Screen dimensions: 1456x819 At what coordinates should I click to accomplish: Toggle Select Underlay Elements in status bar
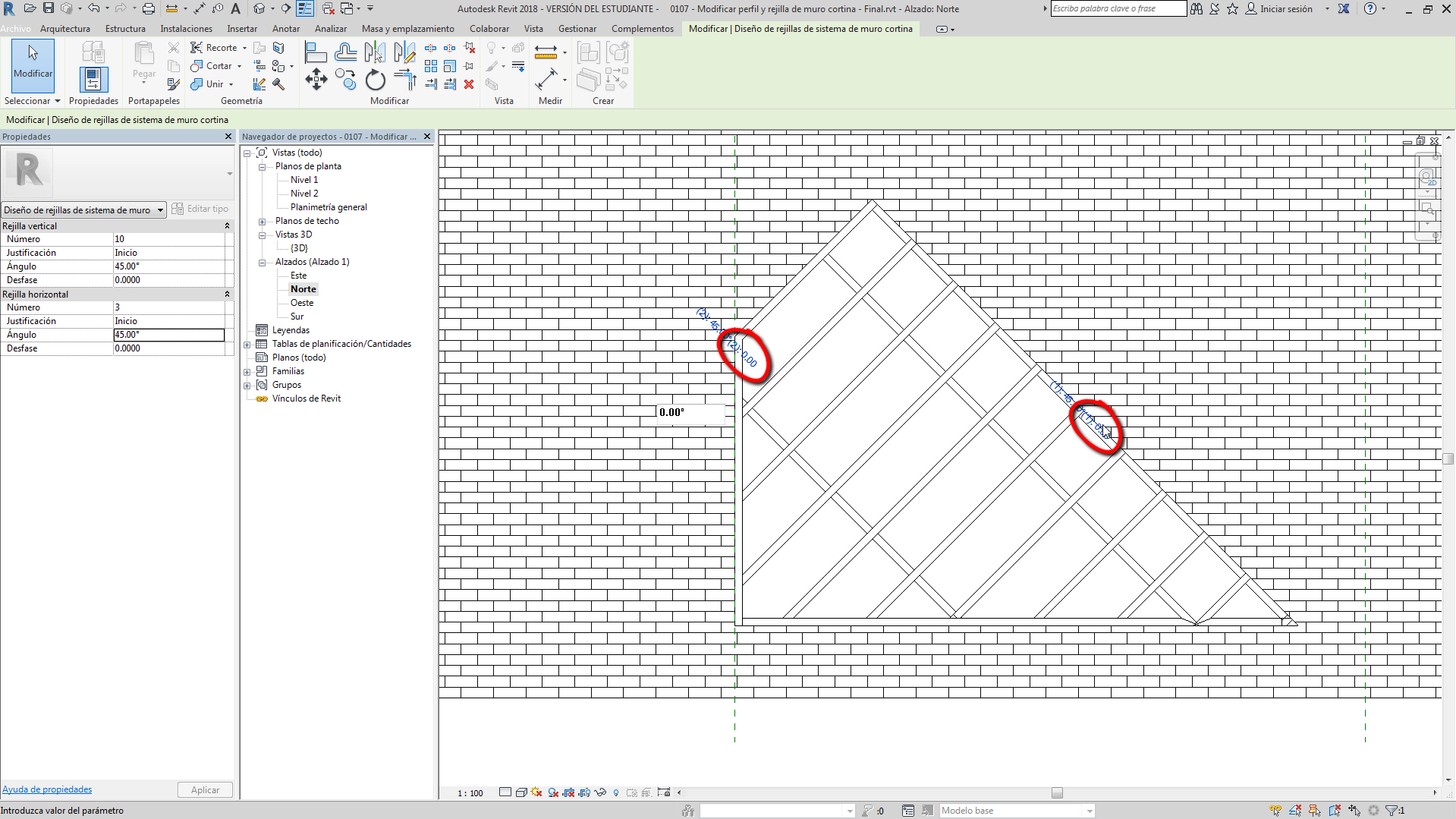(1295, 811)
